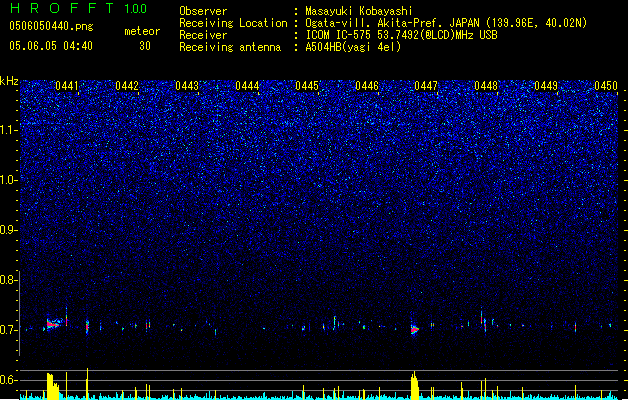Click the HROFFT 1.0.0 title text
This screenshot has width=629, height=400.
coord(78,8)
